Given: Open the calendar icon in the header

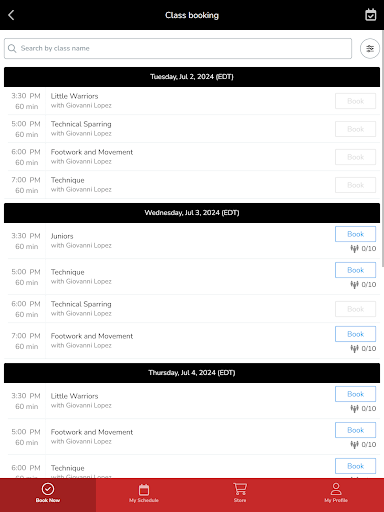Looking at the screenshot, I should (x=370, y=15).
